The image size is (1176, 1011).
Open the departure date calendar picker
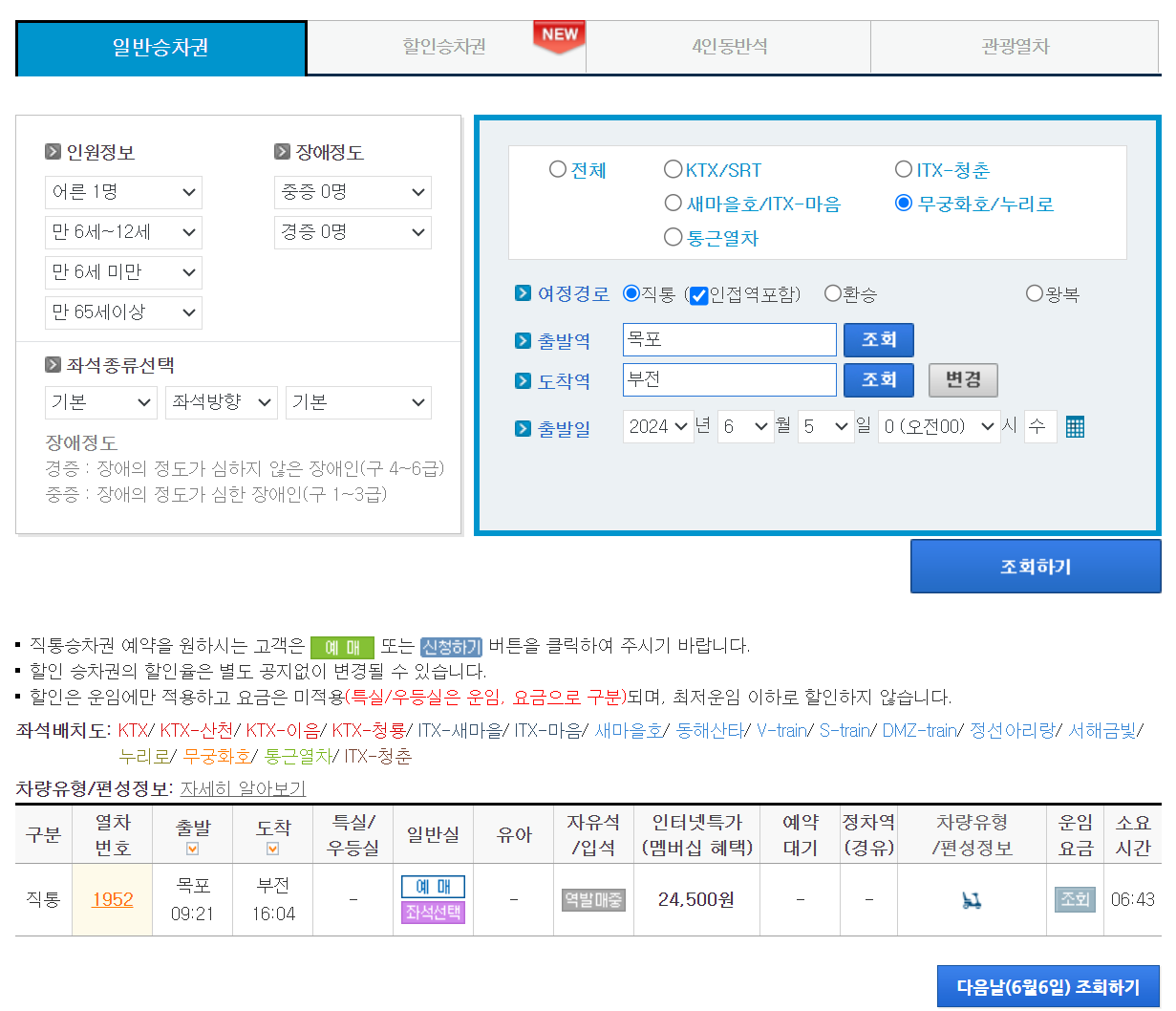tap(1076, 426)
